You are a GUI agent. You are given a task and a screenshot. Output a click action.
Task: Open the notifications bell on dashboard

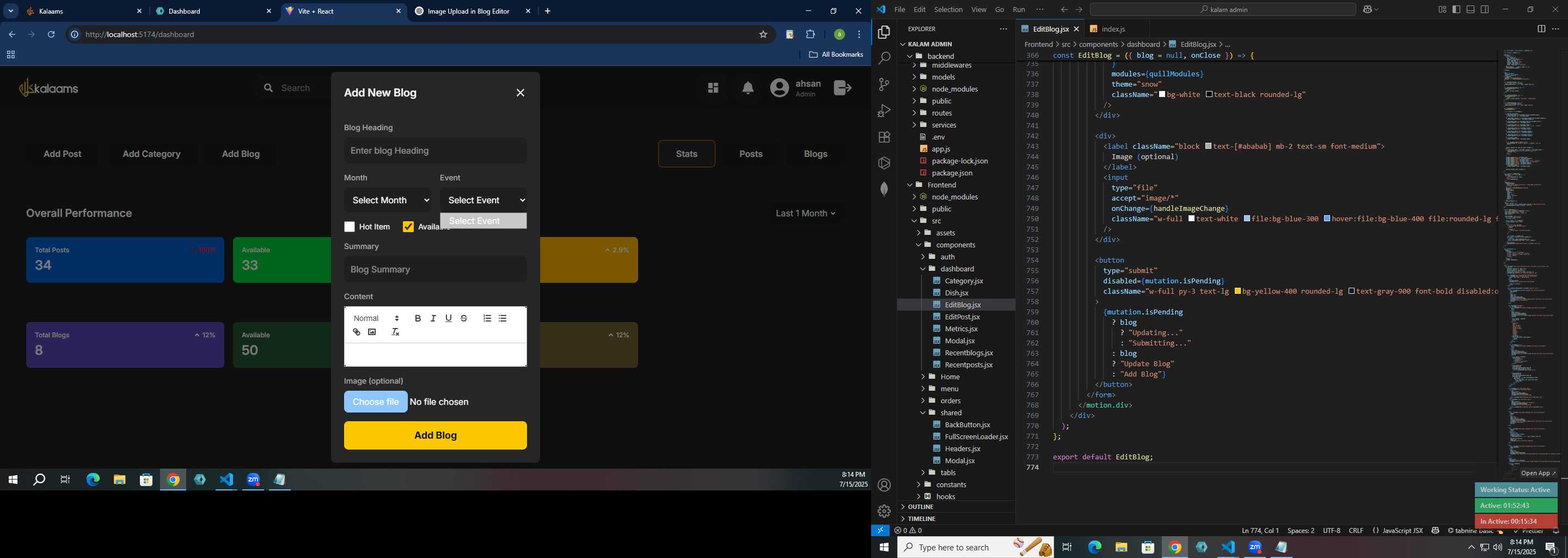click(748, 88)
